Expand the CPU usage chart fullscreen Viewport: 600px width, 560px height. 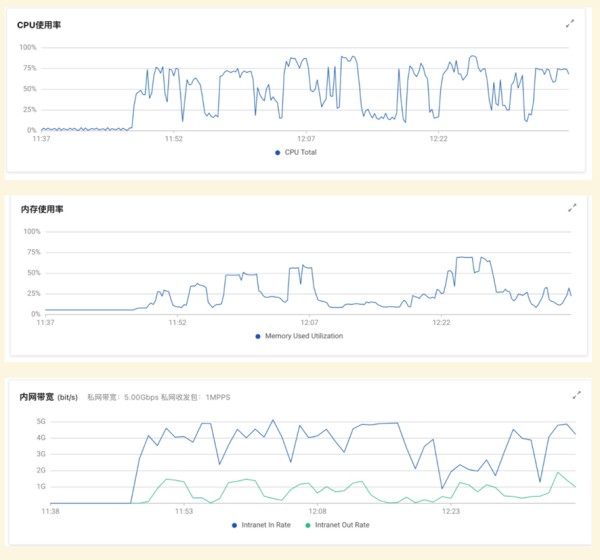570,24
